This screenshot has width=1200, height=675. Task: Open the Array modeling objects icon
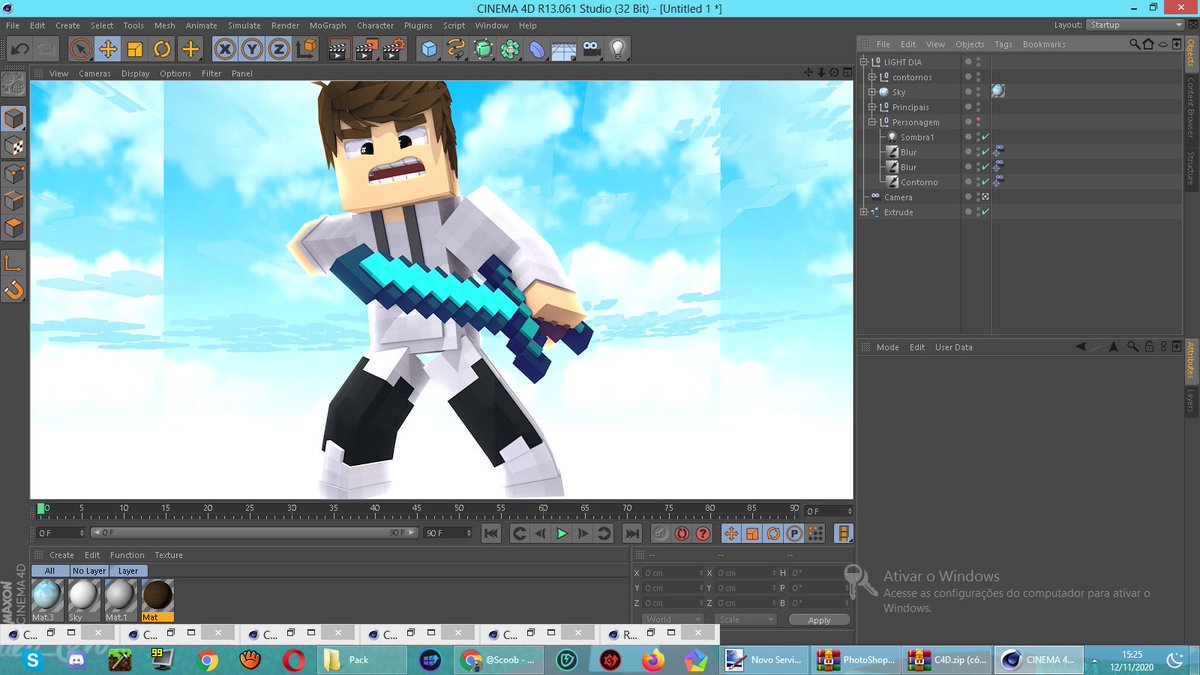tap(510, 48)
